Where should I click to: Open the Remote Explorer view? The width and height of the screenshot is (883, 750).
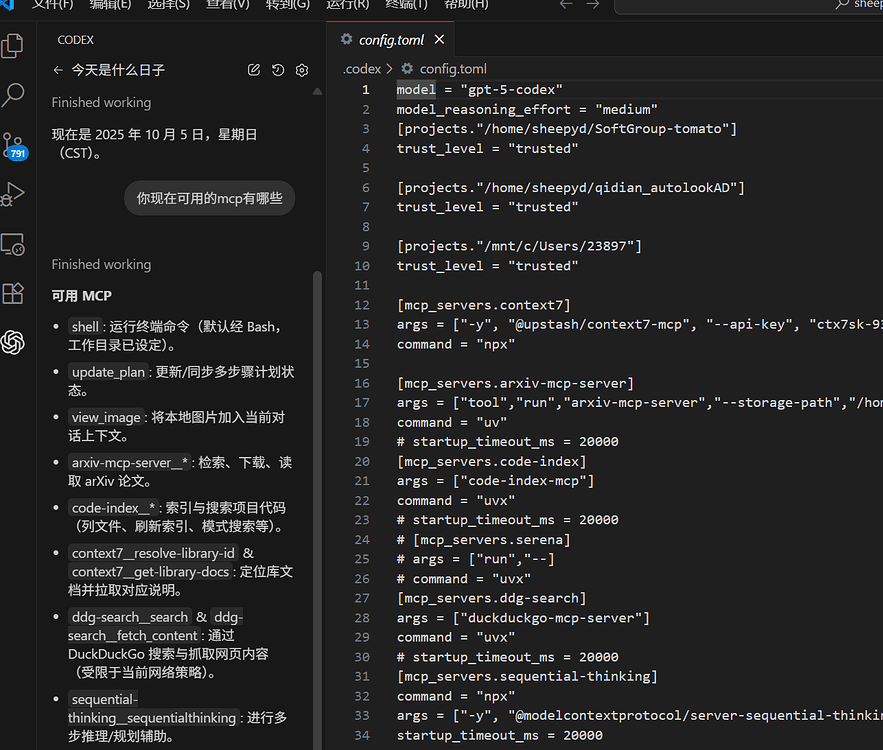12,244
